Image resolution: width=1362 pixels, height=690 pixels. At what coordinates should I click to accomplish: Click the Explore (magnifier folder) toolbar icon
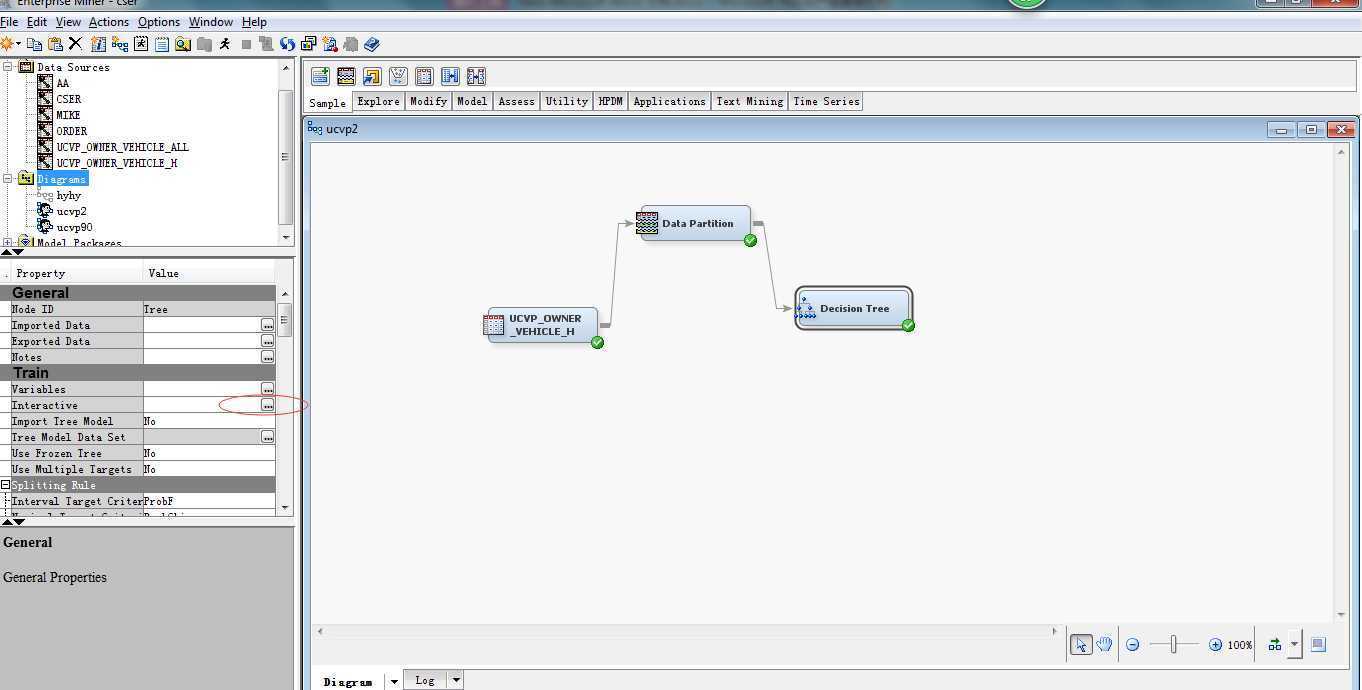click(x=183, y=44)
